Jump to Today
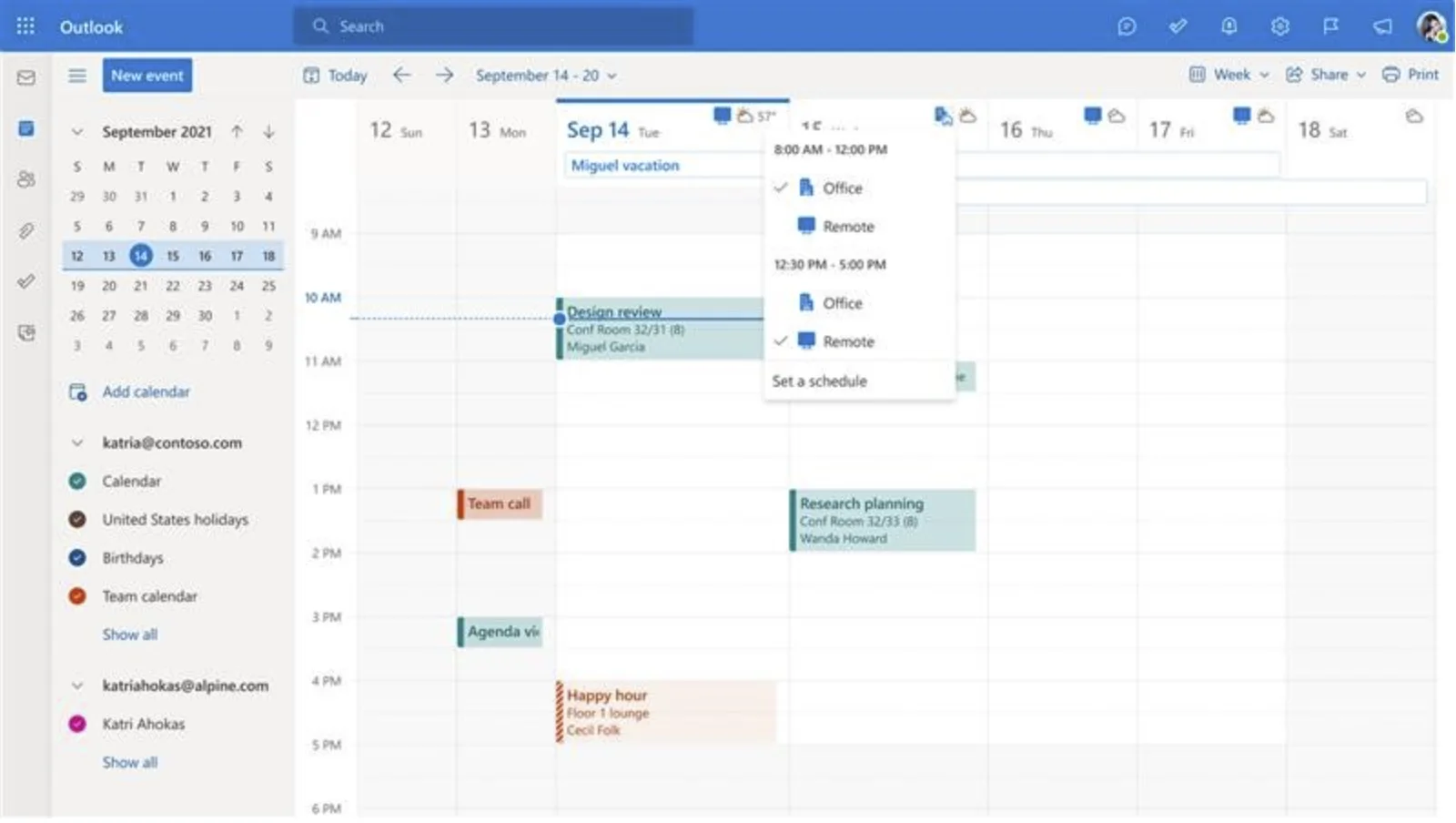The image size is (1456, 823). [x=335, y=76]
